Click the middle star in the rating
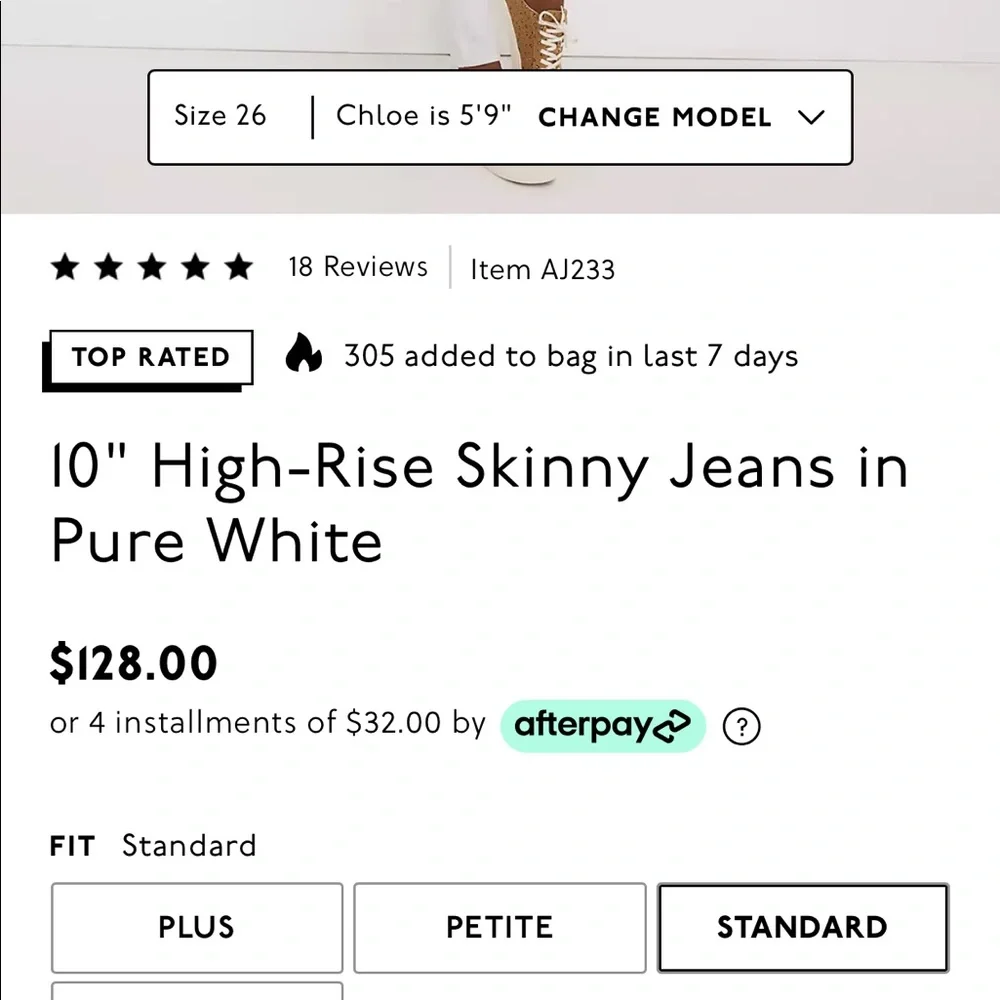Screen dimensions: 1000x1000 pos(152,266)
